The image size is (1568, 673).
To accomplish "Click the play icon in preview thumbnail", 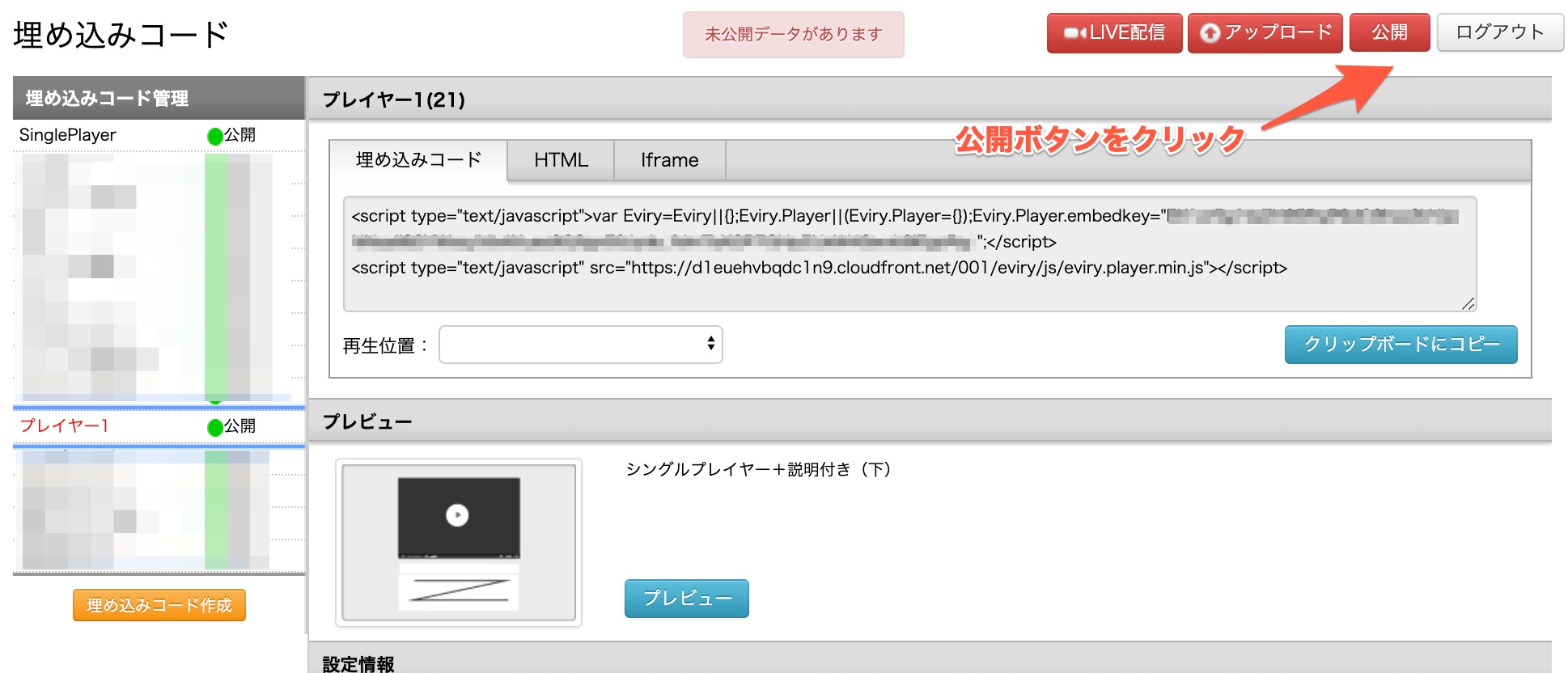I will pyautogui.click(x=457, y=515).
